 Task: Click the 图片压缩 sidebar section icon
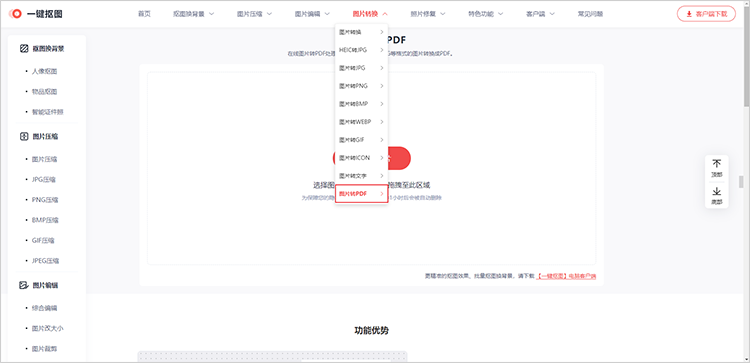pos(23,136)
